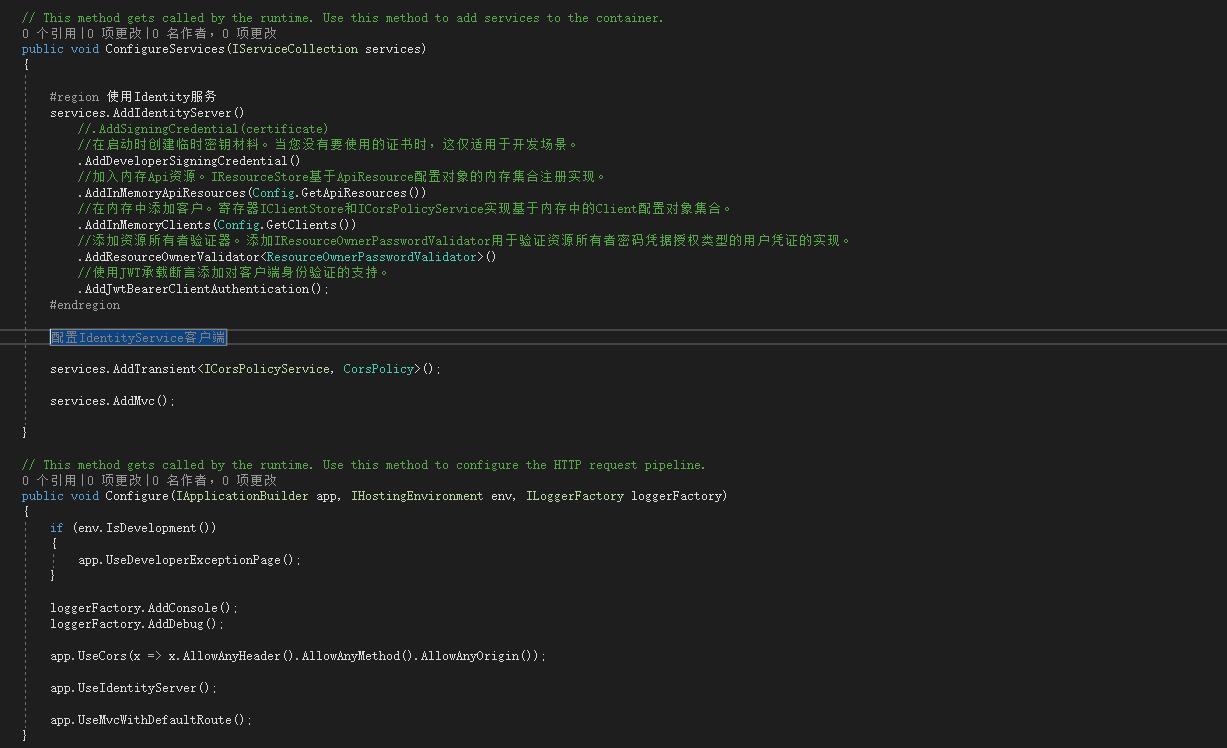
Task: Click the IApplicationBuilder parameter type
Action: pos(230,495)
